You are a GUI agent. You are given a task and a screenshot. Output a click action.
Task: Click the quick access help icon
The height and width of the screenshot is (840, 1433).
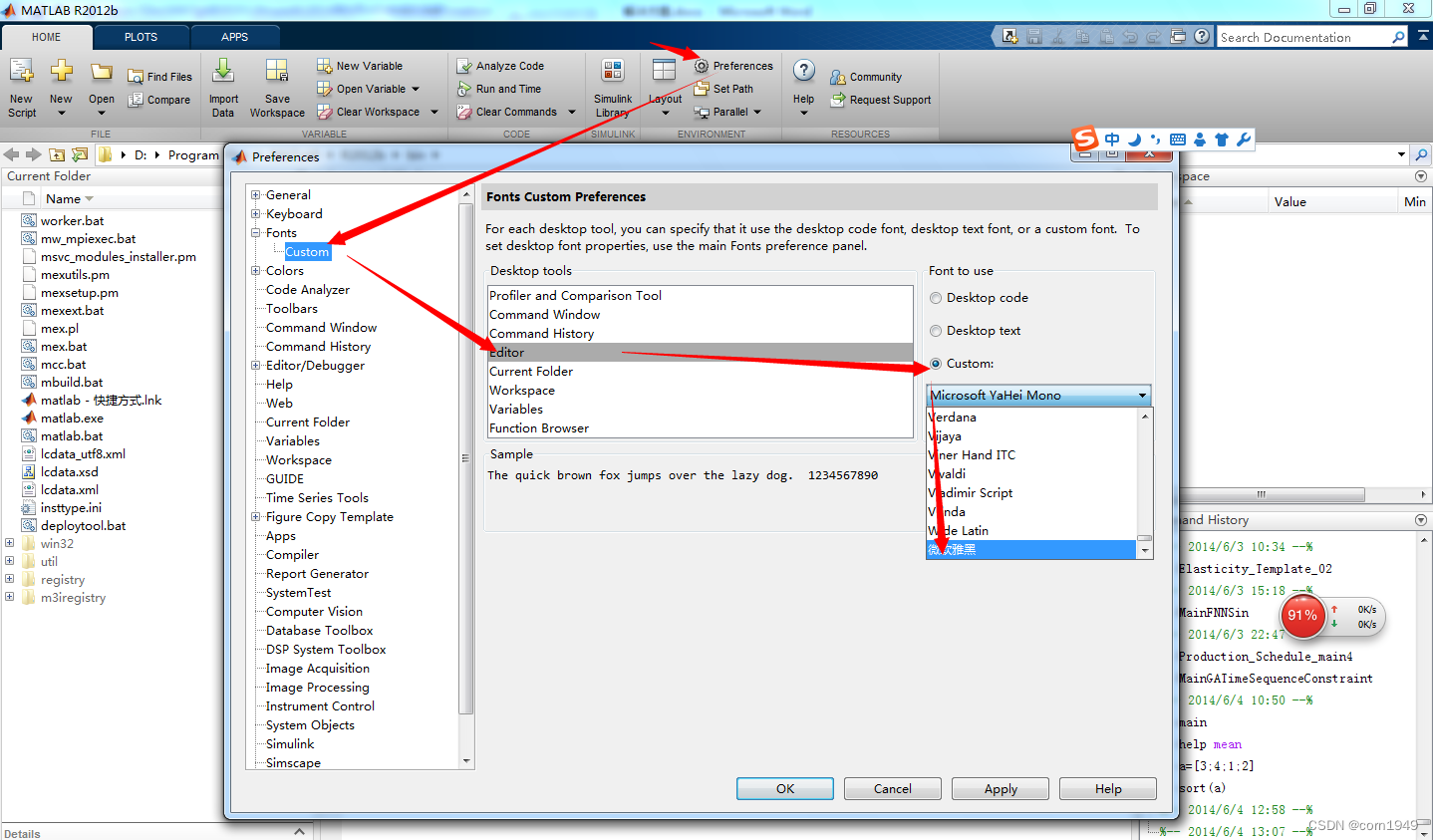[x=1202, y=37]
